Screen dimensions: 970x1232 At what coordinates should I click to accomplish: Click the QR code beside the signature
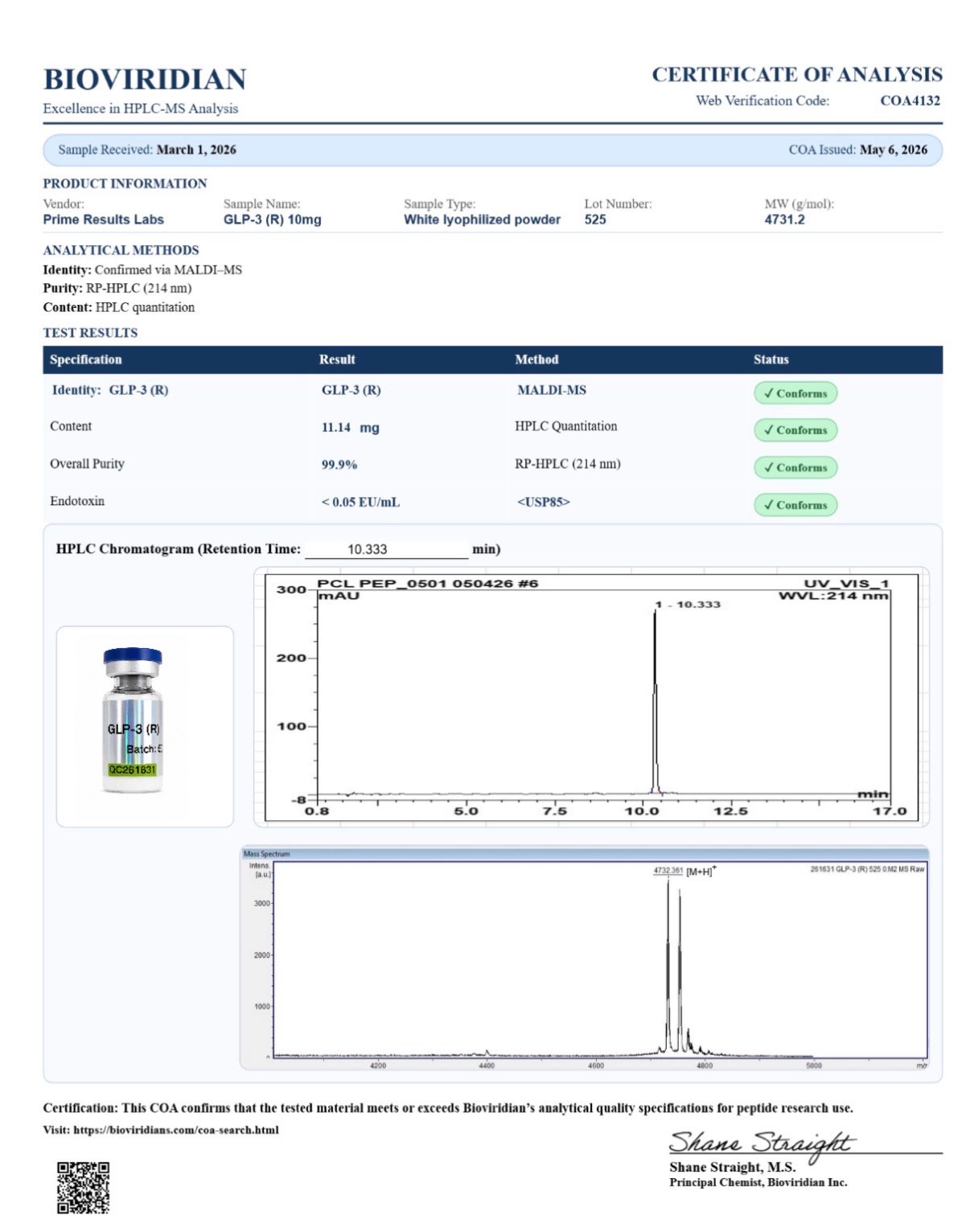pos(83,1186)
